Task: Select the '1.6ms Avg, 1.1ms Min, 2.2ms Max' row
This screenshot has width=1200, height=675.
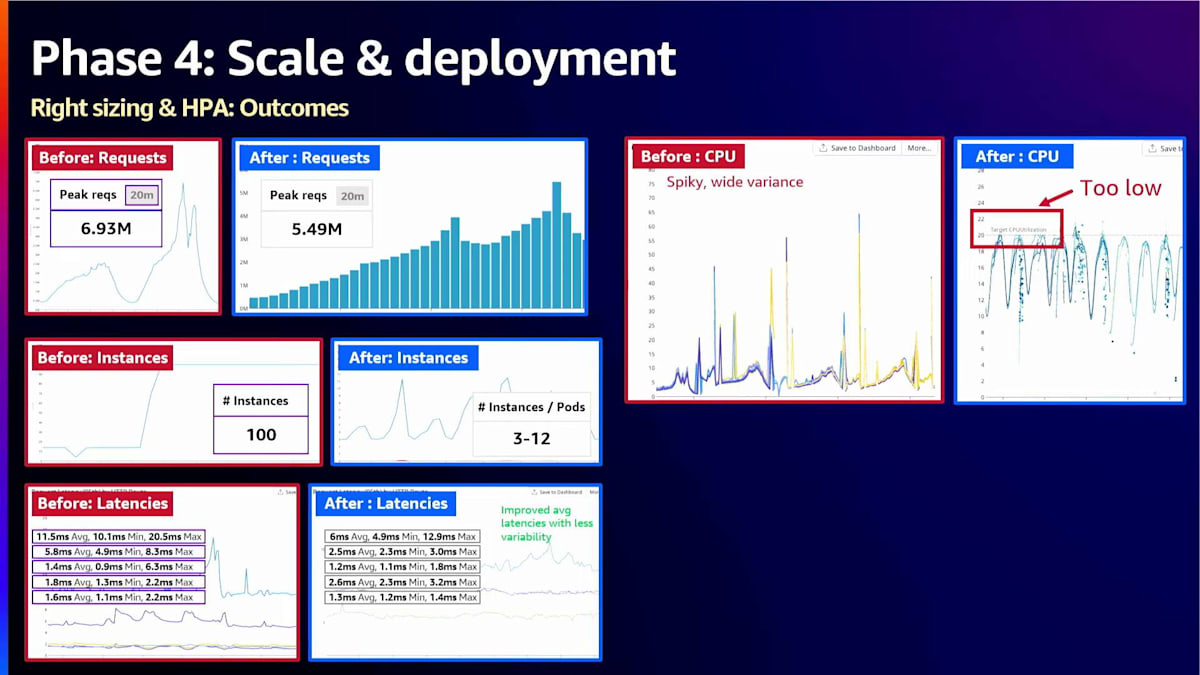Action: pyautogui.click(x=118, y=597)
